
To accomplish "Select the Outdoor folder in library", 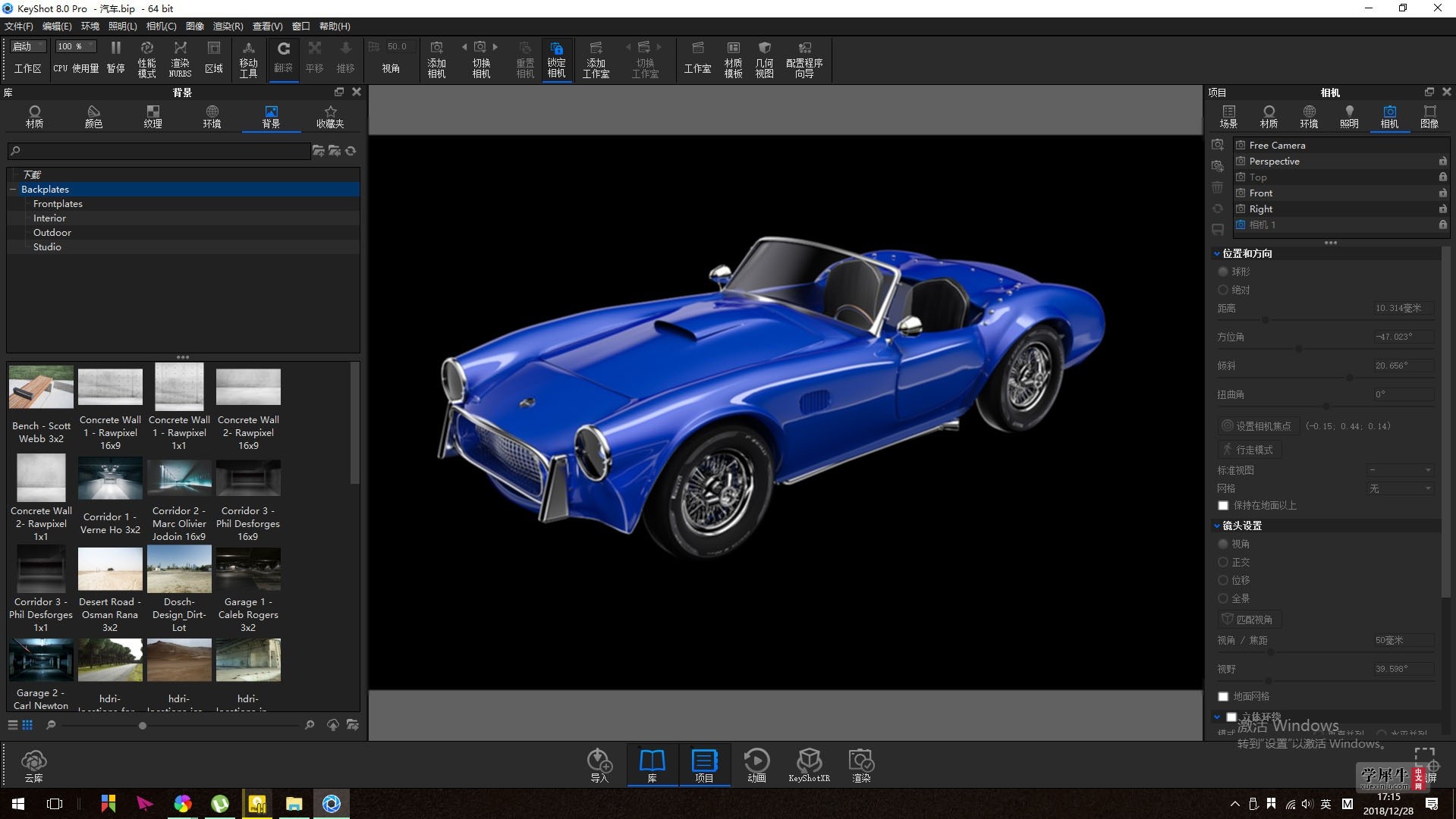I will pos(52,233).
